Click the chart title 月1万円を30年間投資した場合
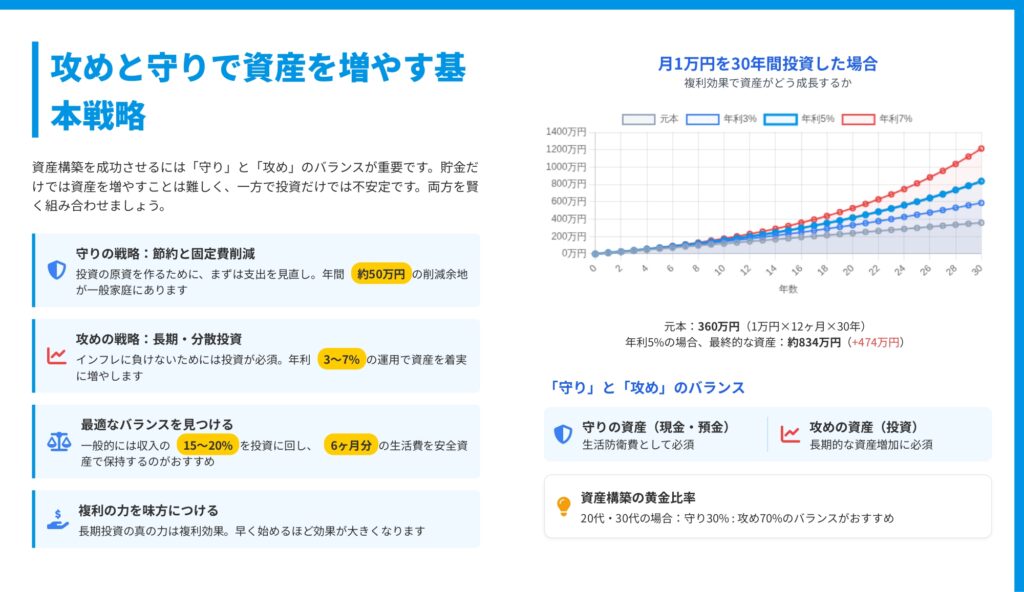The height and width of the screenshot is (592, 1024). 768,64
